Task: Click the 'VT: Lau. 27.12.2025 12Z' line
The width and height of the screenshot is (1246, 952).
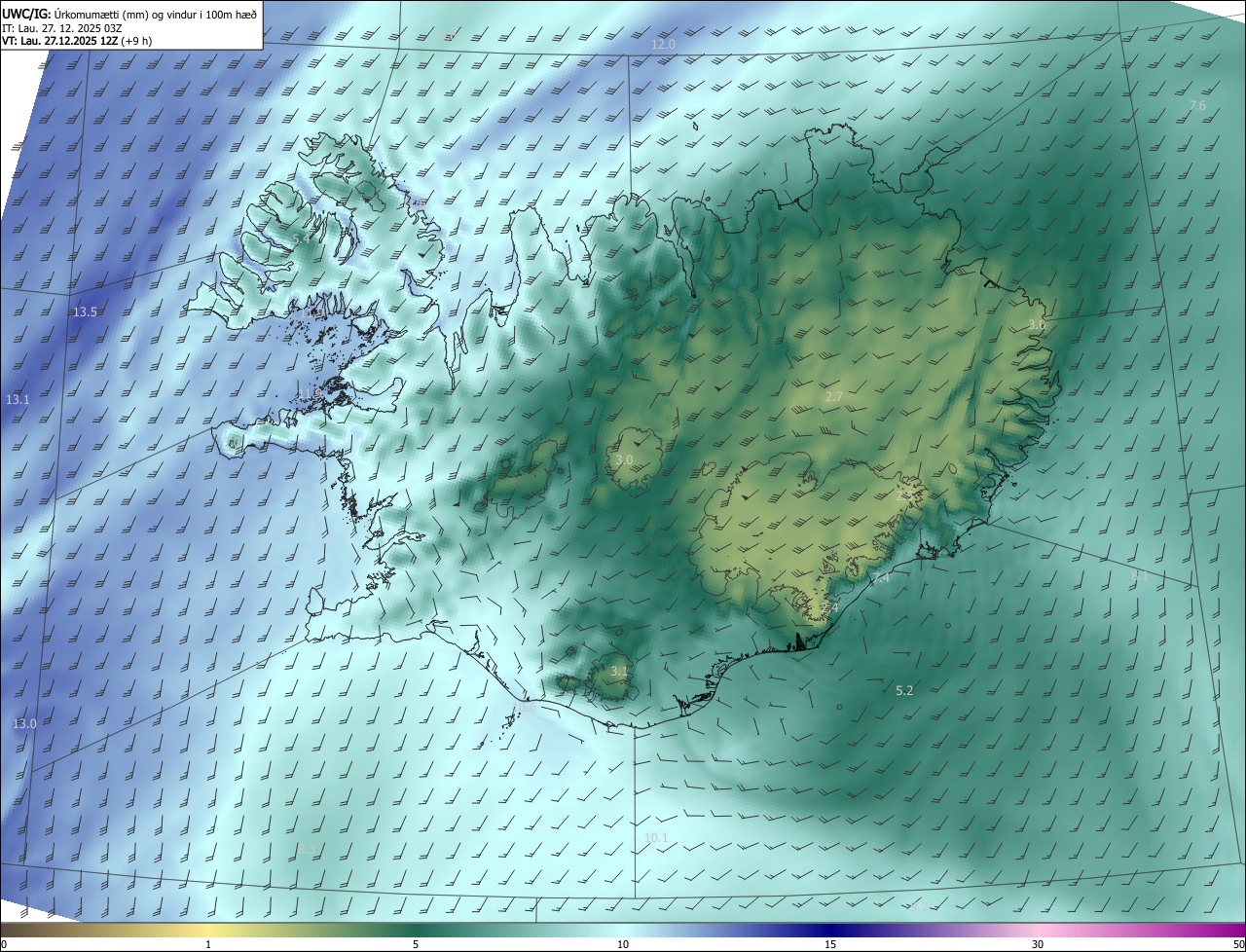Action: [60, 41]
